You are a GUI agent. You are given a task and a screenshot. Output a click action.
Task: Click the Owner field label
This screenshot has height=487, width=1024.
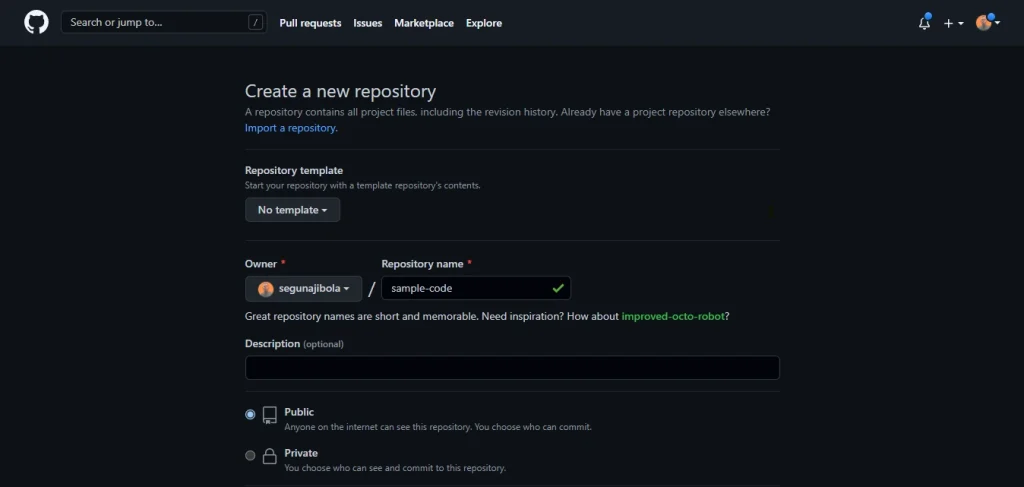pyautogui.click(x=261, y=264)
